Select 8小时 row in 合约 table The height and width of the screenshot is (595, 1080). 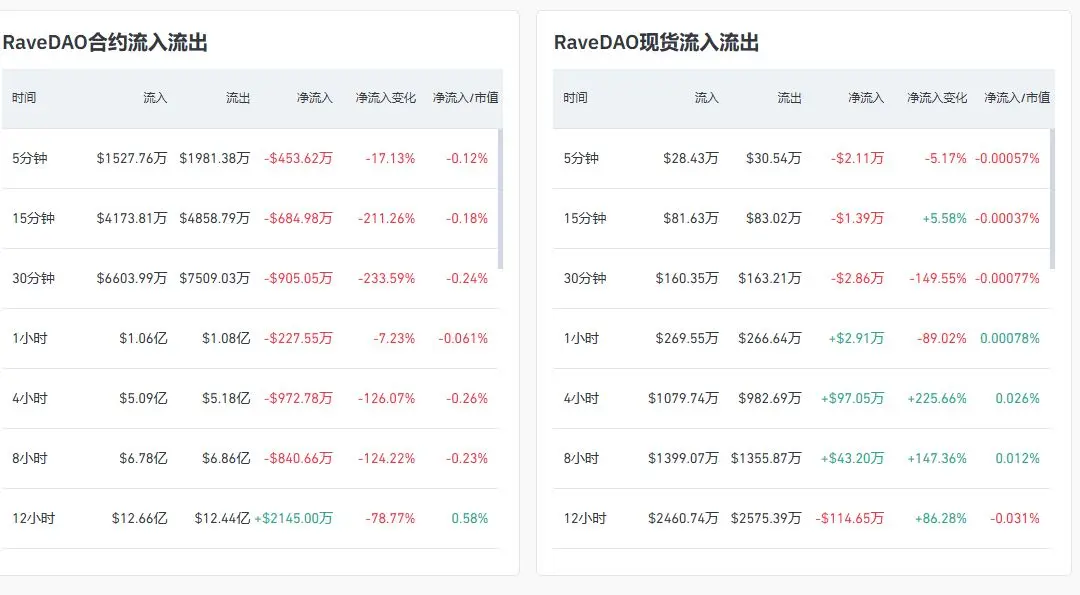coord(250,458)
